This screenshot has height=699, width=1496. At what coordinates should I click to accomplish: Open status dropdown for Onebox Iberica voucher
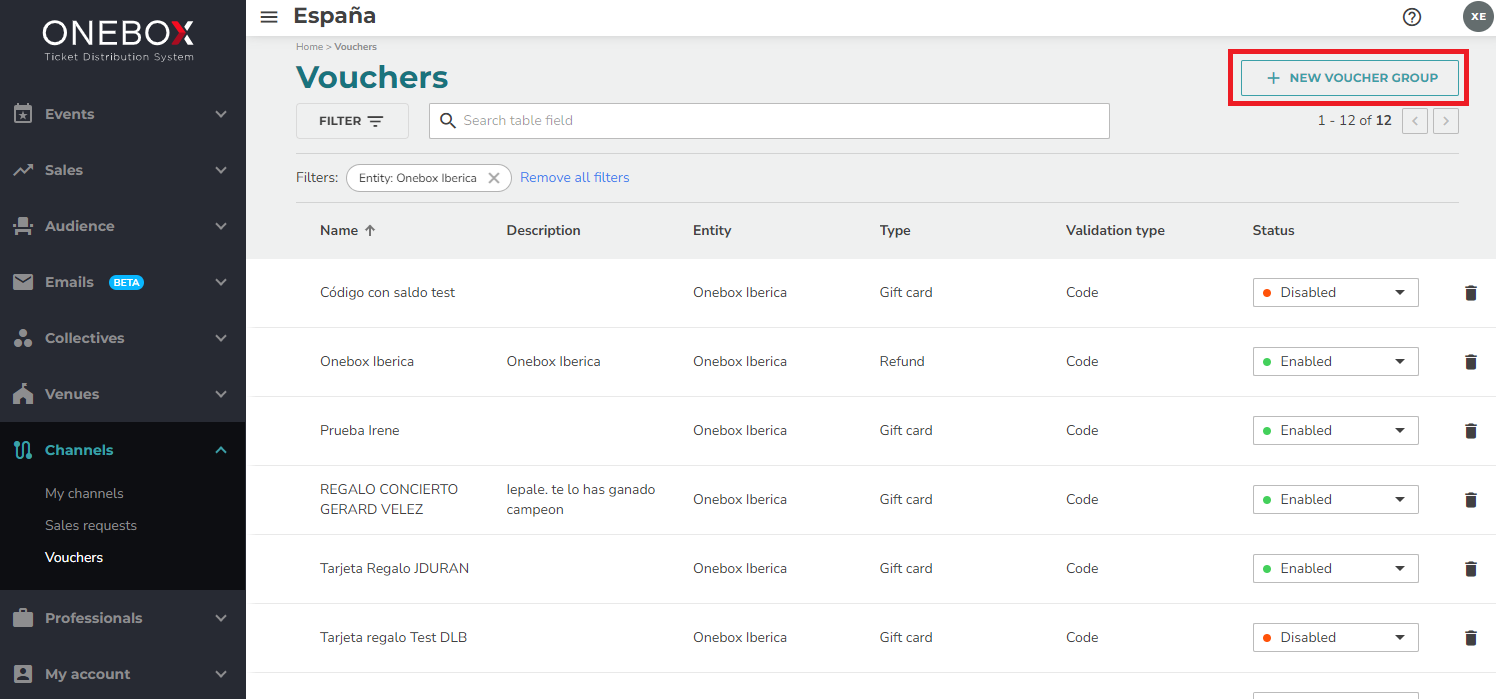click(1335, 362)
